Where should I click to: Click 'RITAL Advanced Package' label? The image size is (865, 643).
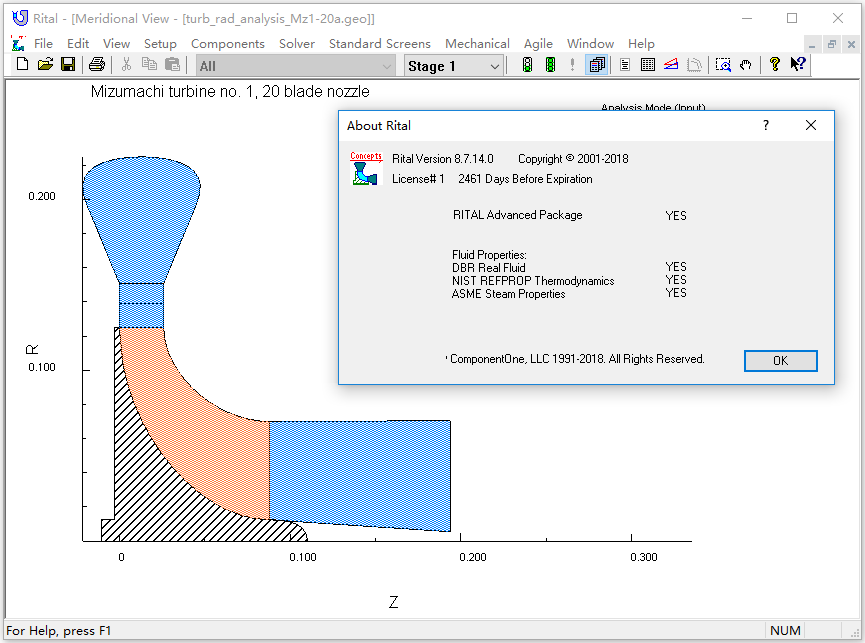pyautogui.click(x=517, y=215)
